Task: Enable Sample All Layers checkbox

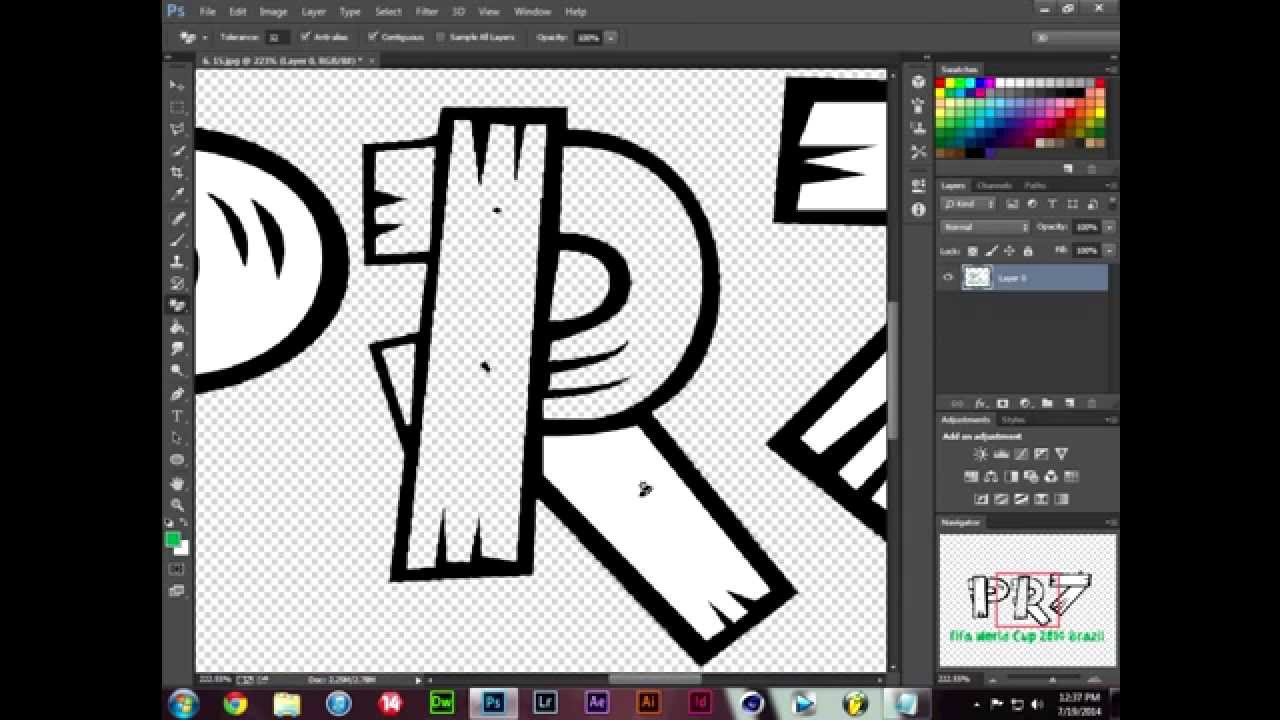Action: (x=441, y=37)
